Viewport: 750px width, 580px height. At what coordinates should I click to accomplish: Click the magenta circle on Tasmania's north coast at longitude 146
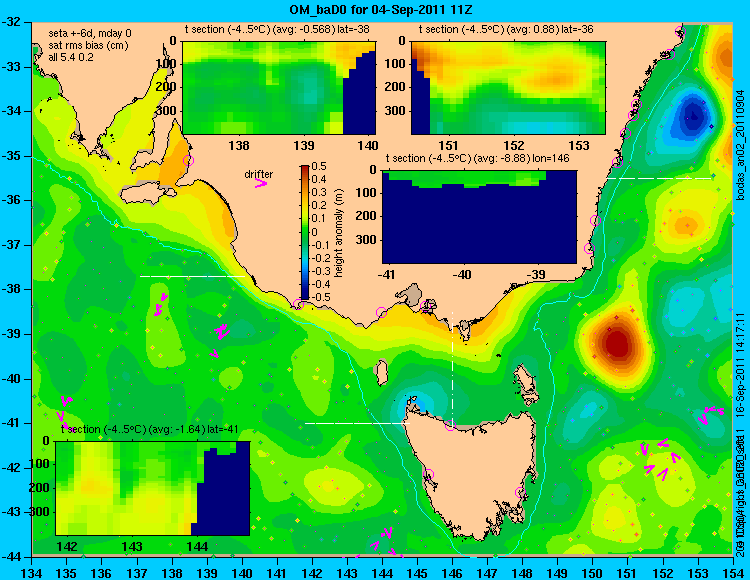point(450,425)
